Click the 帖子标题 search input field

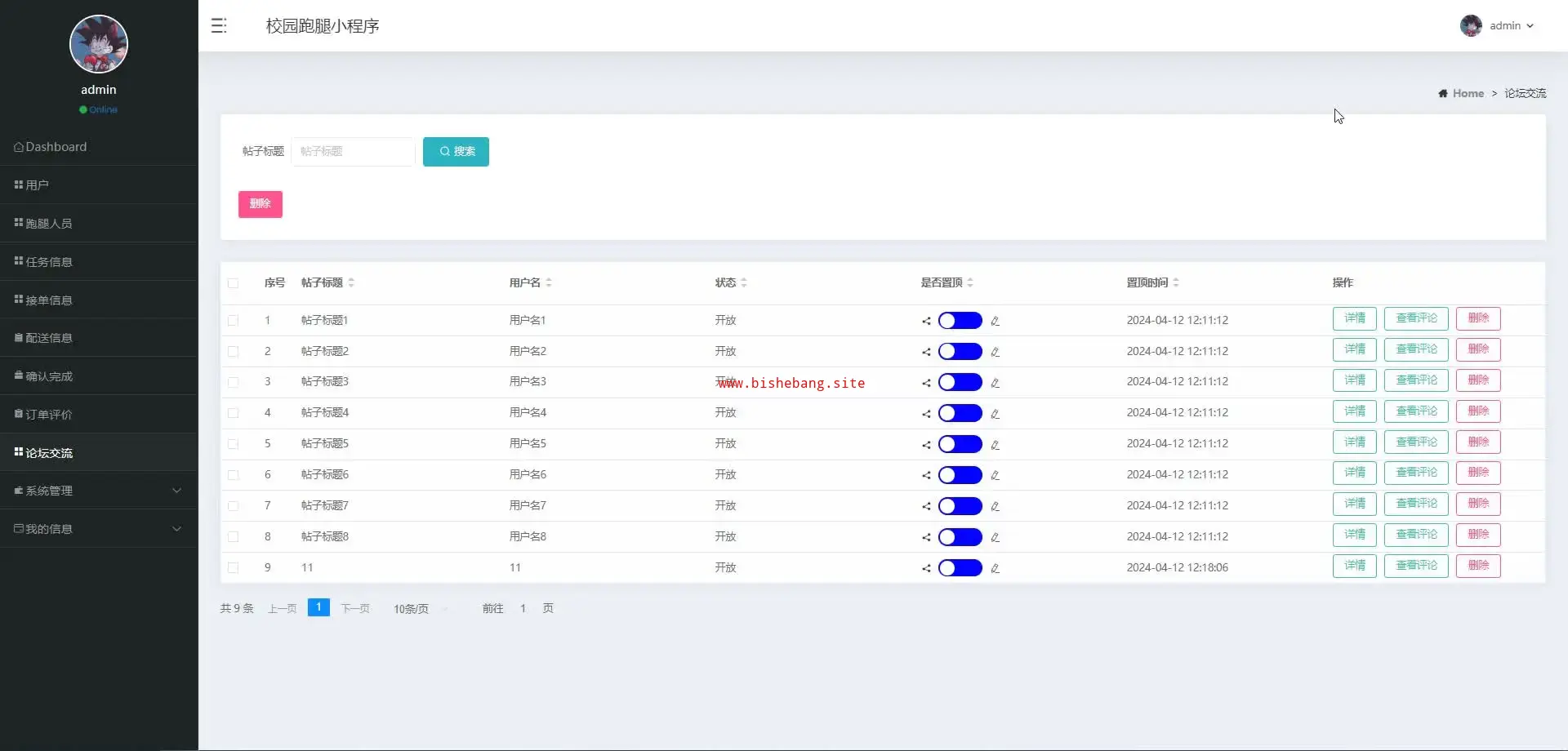(353, 152)
